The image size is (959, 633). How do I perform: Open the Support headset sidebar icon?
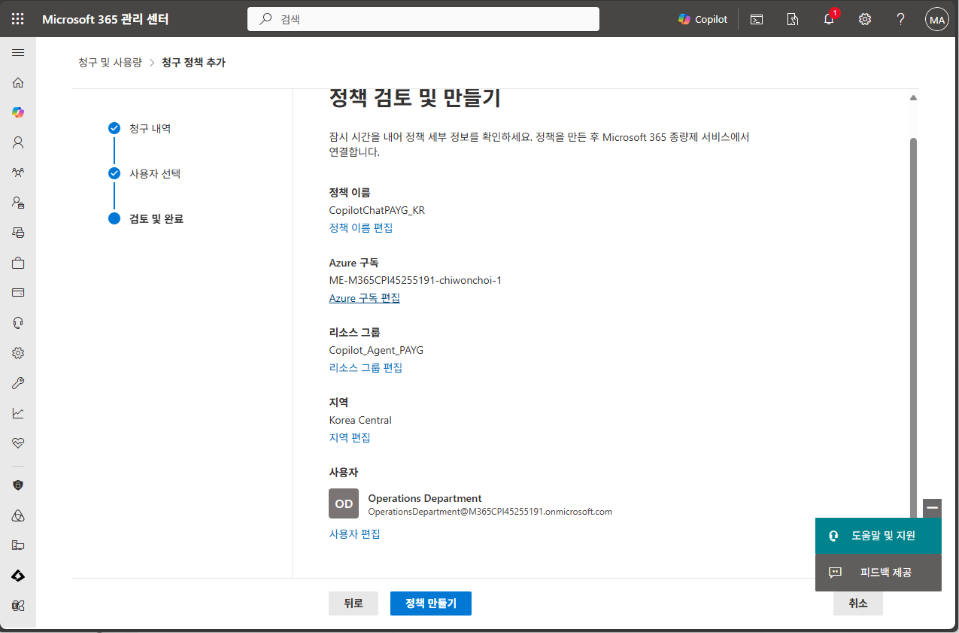point(18,323)
